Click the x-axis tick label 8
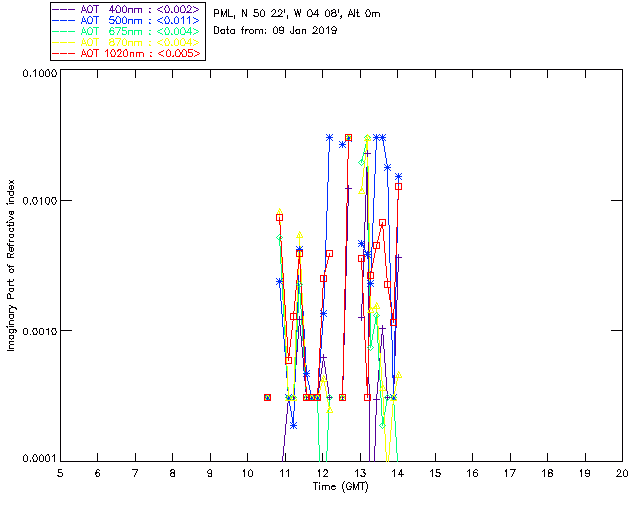This screenshot has width=640, height=512. (x=173, y=473)
